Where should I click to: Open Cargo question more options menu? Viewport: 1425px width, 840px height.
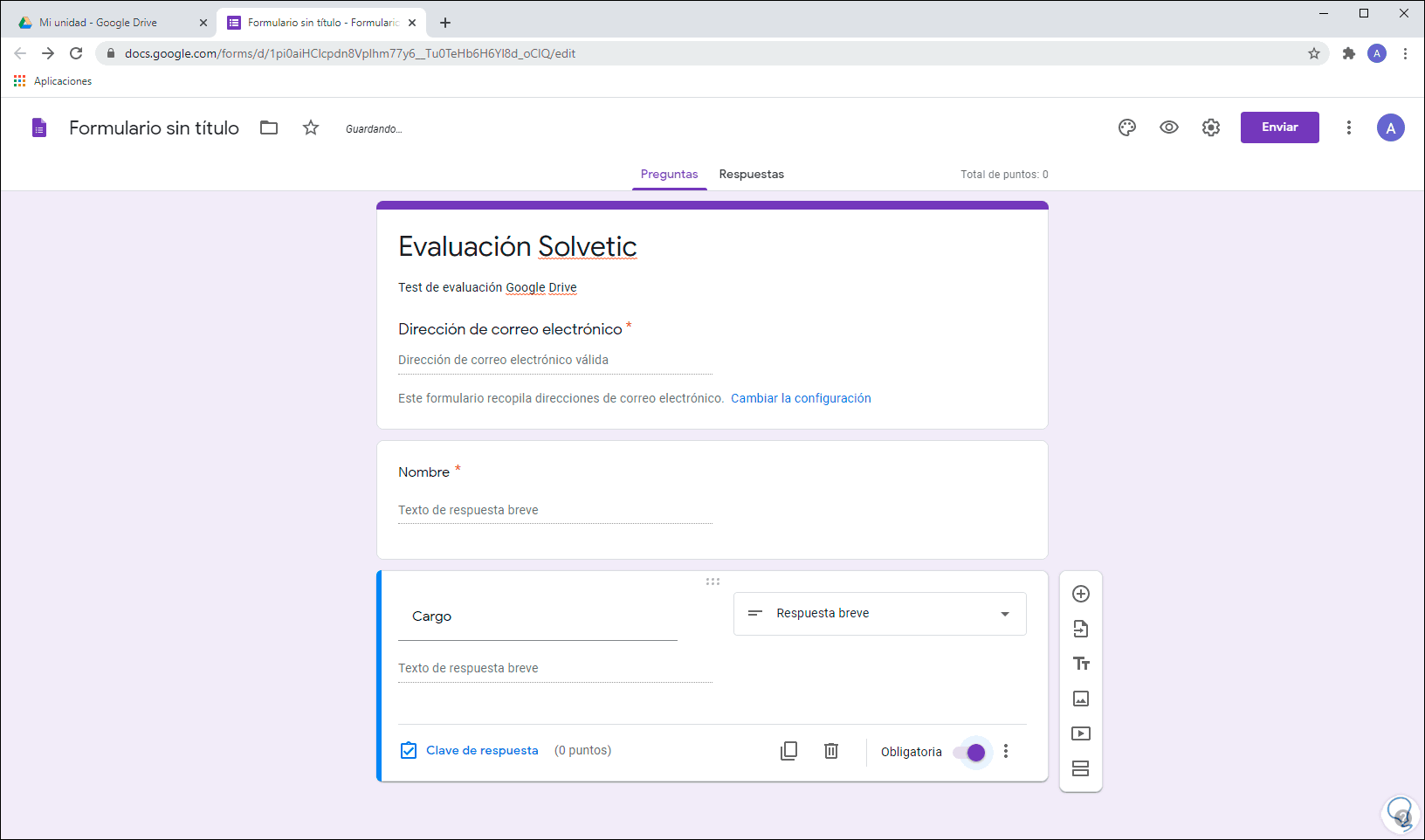click(1006, 751)
